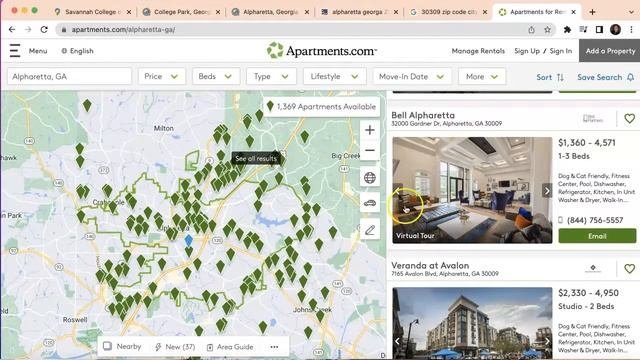Viewport: 640px width, 360px height.
Task: Favorite Veranda at Avalon with the heart
Action: (x=629, y=269)
